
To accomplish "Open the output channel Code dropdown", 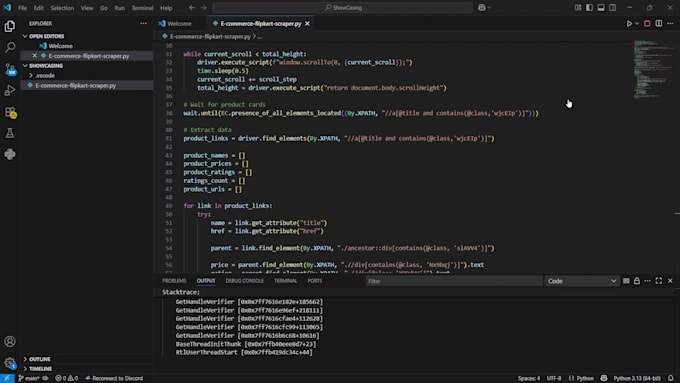I will coord(582,281).
